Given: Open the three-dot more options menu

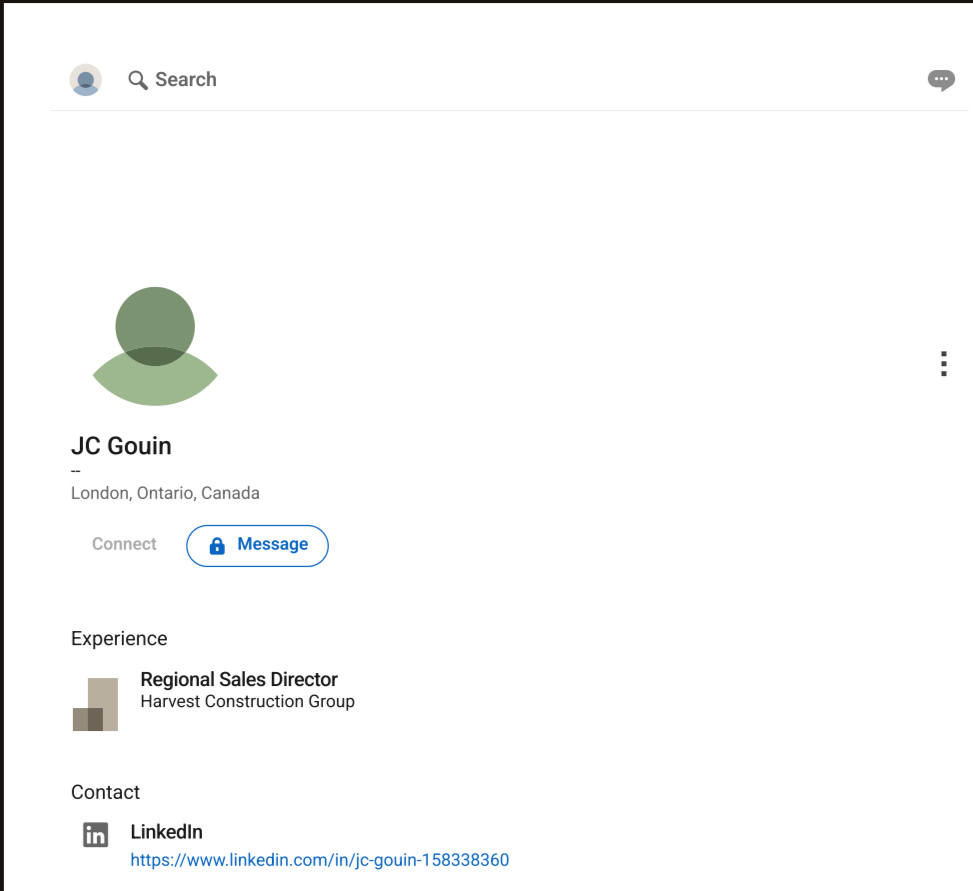Looking at the screenshot, I should [943, 363].
